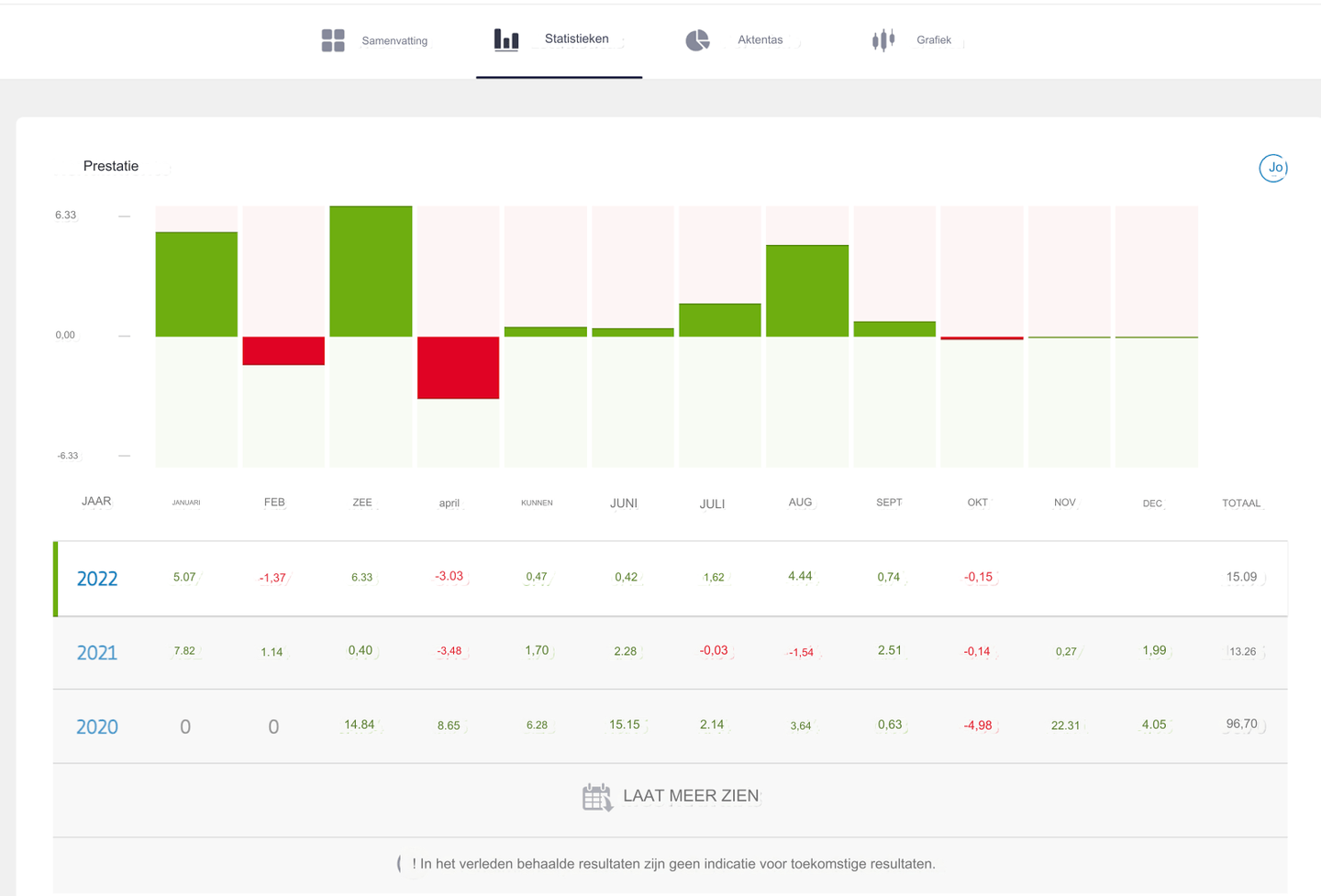The image size is (1321, 896).
Task: Click the red February chart bar
Action: click(283, 351)
